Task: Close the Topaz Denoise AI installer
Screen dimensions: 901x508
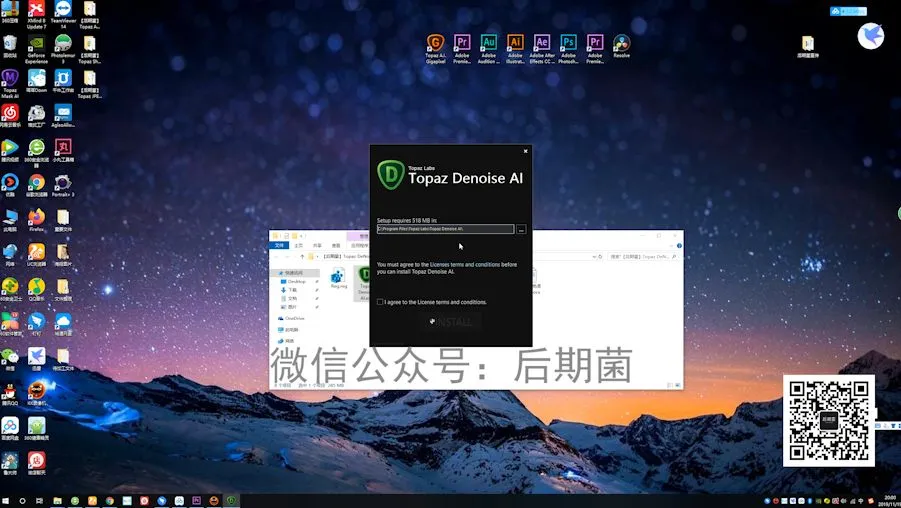Action: (525, 151)
